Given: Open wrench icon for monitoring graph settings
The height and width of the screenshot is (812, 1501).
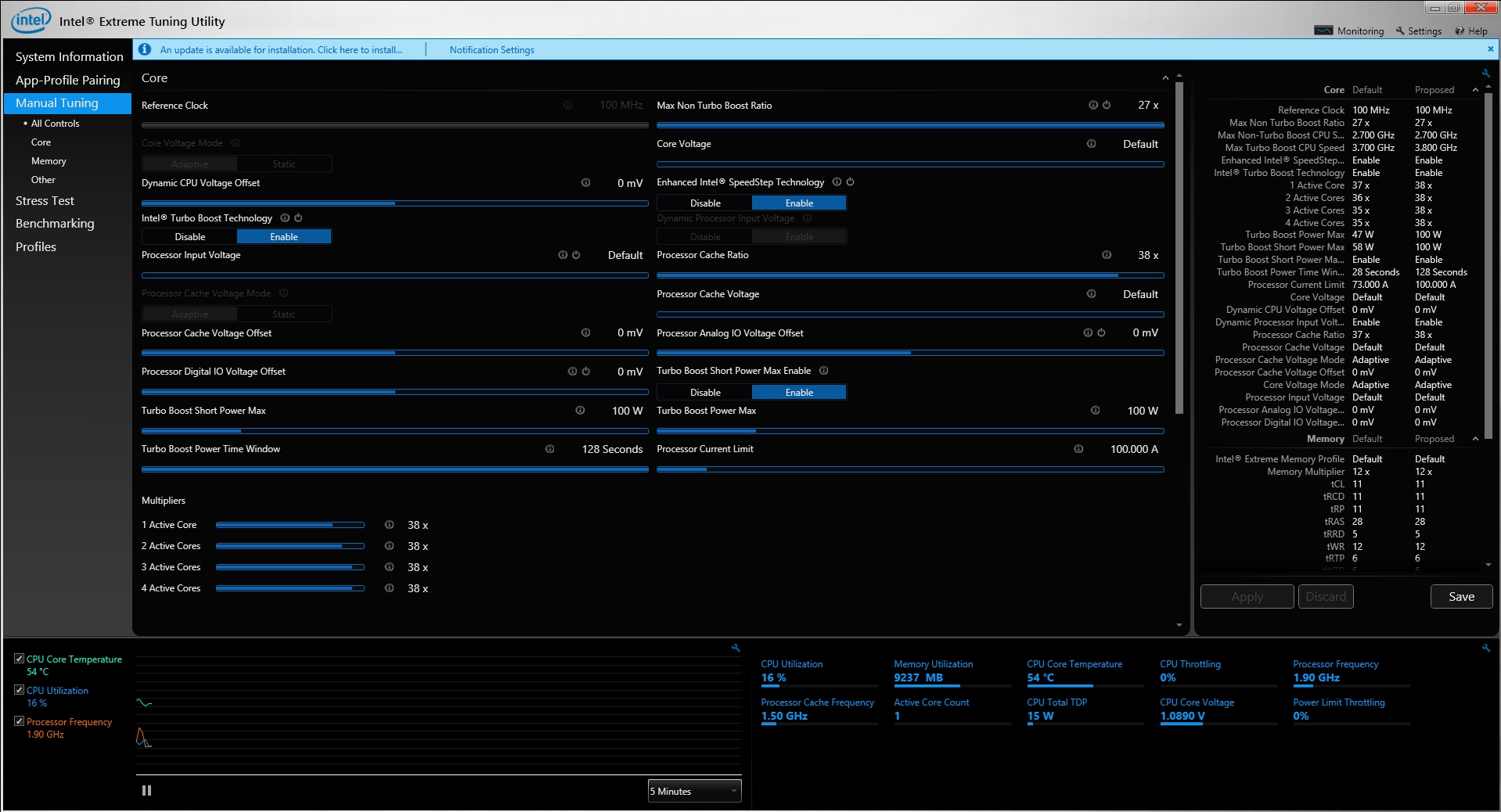Looking at the screenshot, I should [736, 648].
